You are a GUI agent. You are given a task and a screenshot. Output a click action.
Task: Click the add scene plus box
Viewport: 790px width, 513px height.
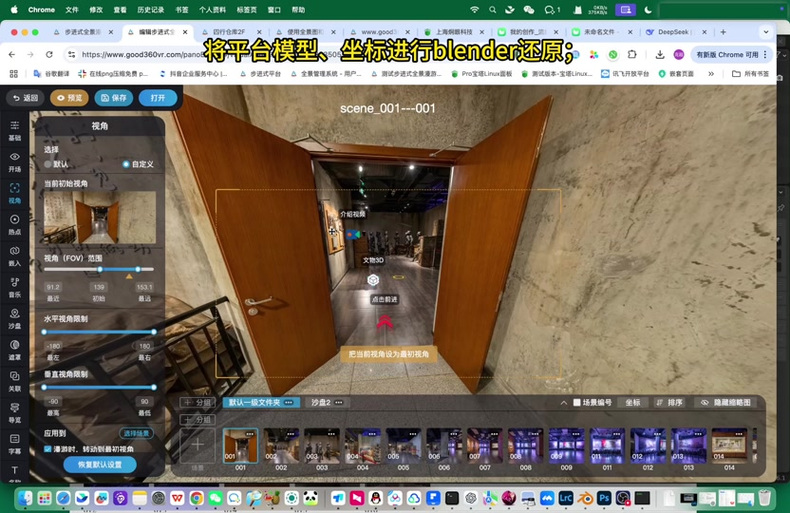click(x=198, y=445)
